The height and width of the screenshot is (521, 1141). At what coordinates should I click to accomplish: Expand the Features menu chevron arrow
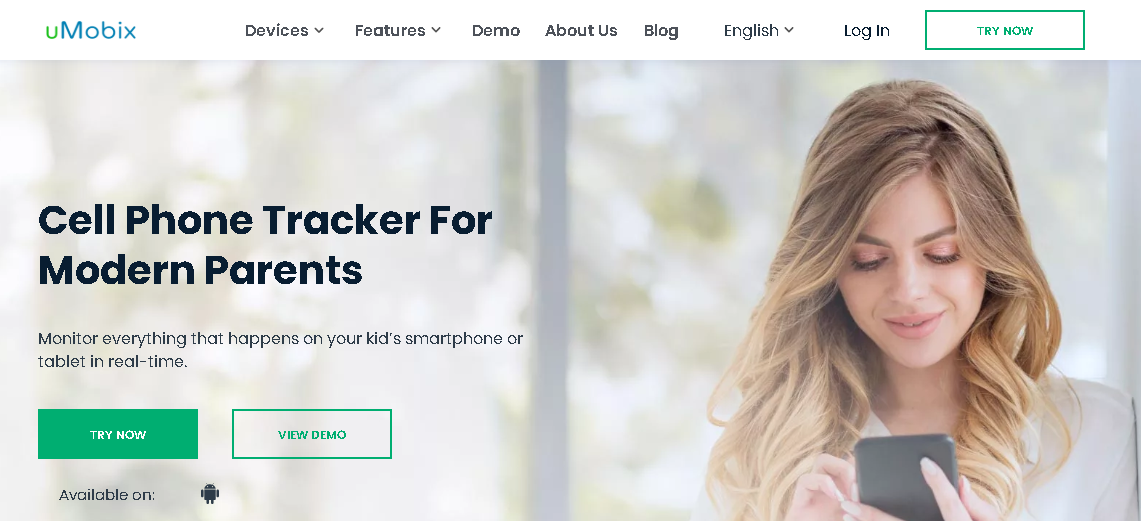point(436,31)
